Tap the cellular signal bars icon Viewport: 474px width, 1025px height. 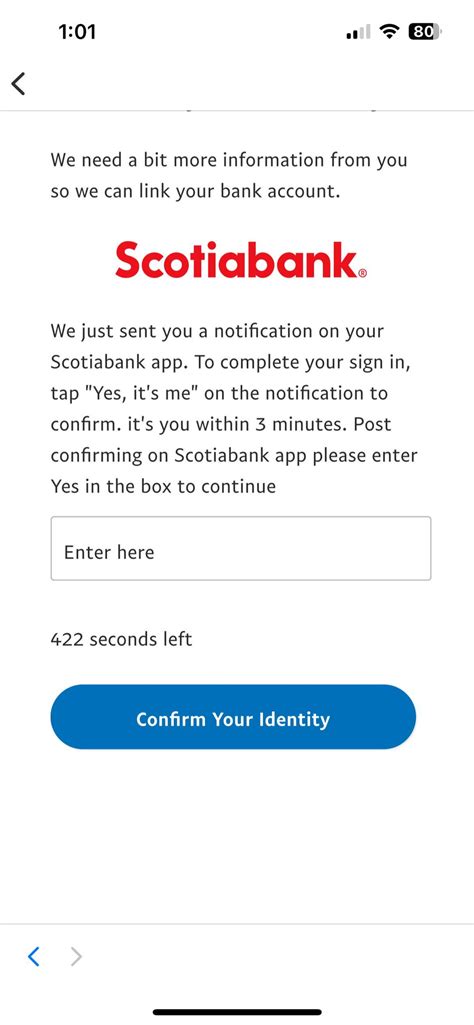358,31
